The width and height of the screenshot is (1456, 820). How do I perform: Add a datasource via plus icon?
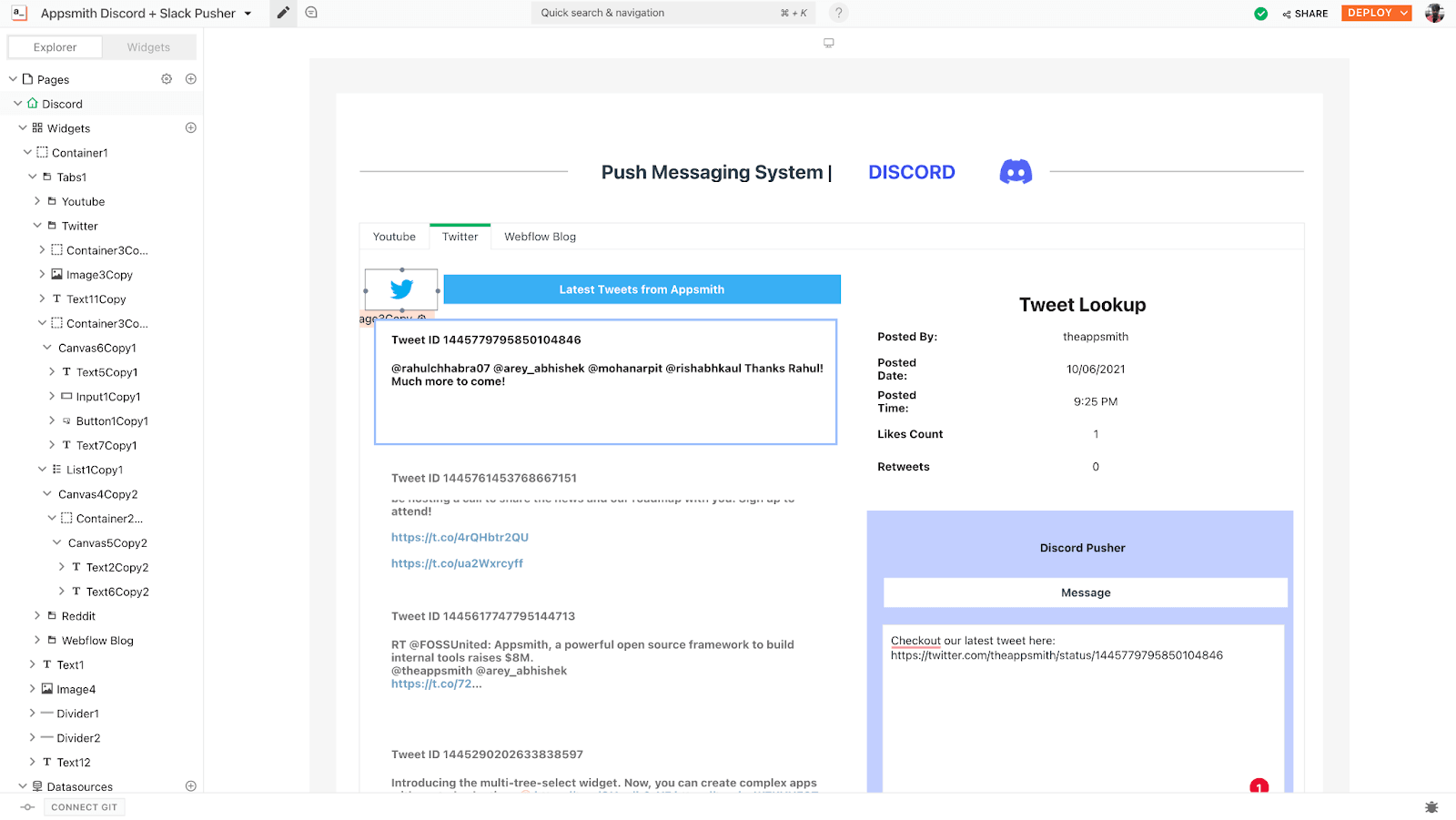191,786
